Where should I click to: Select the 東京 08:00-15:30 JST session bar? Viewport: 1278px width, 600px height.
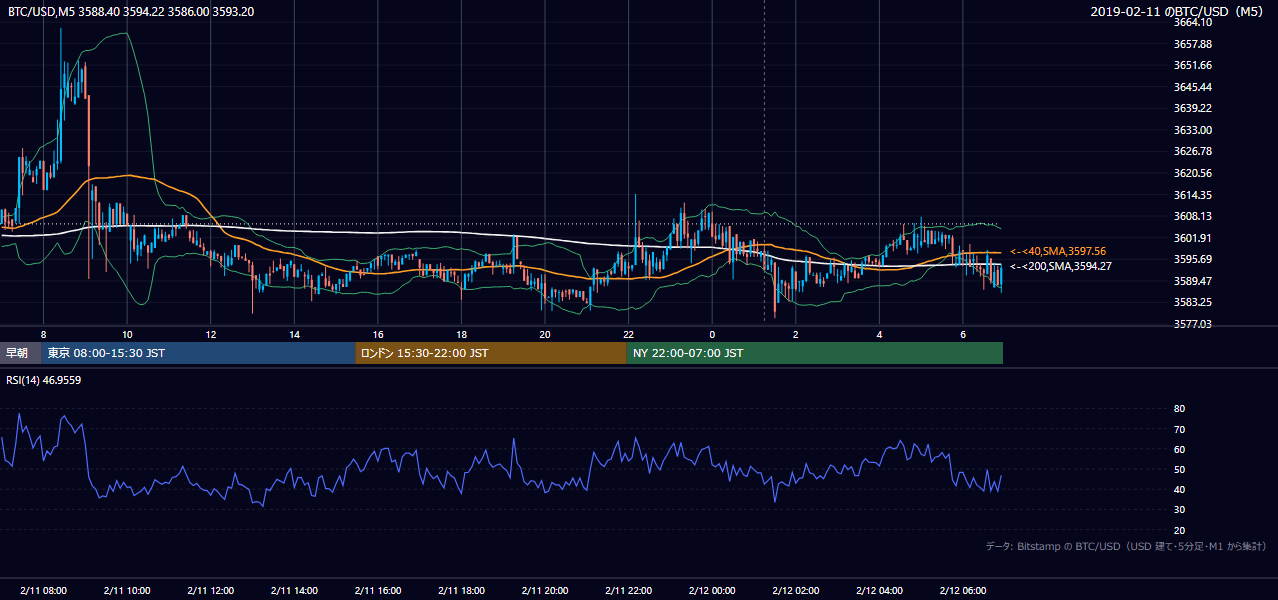pyautogui.click(x=199, y=353)
